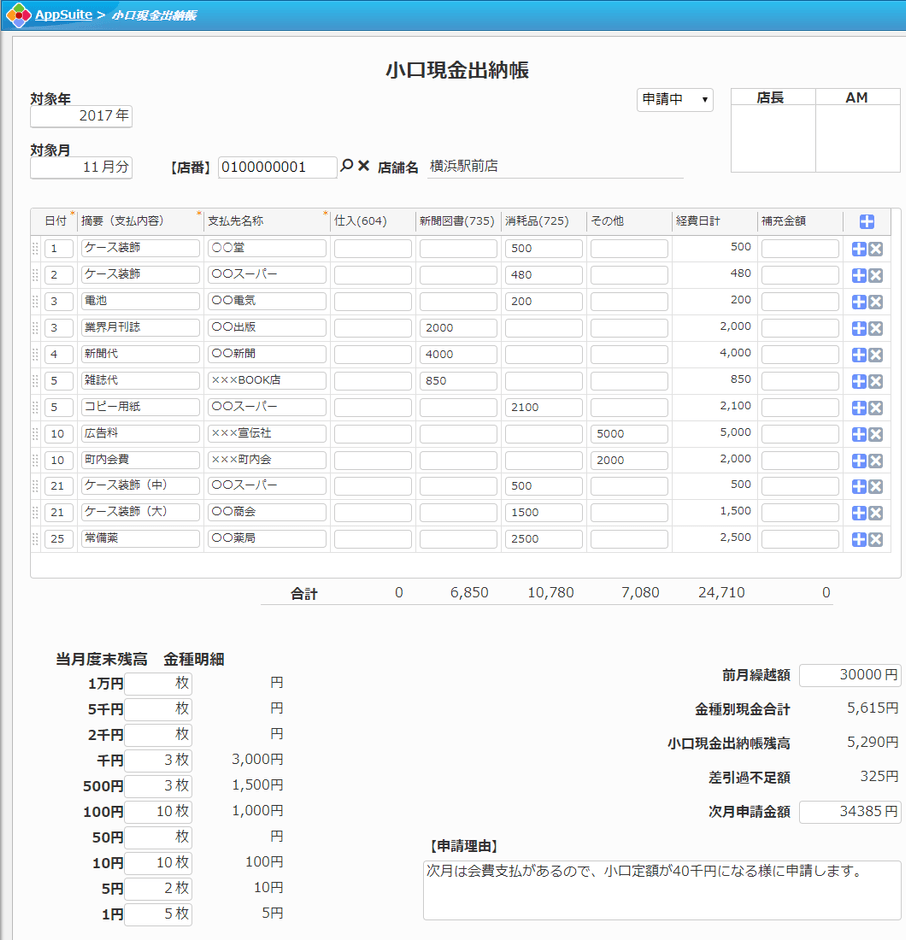Edit the 前月繰越額 carryover amount field
This screenshot has width=906, height=940.
coord(848,675)
